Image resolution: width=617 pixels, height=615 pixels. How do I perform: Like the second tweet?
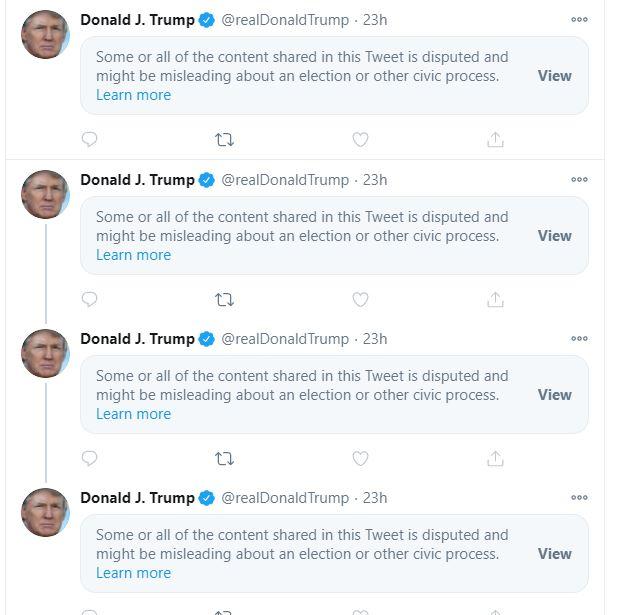tap(361, 299)
